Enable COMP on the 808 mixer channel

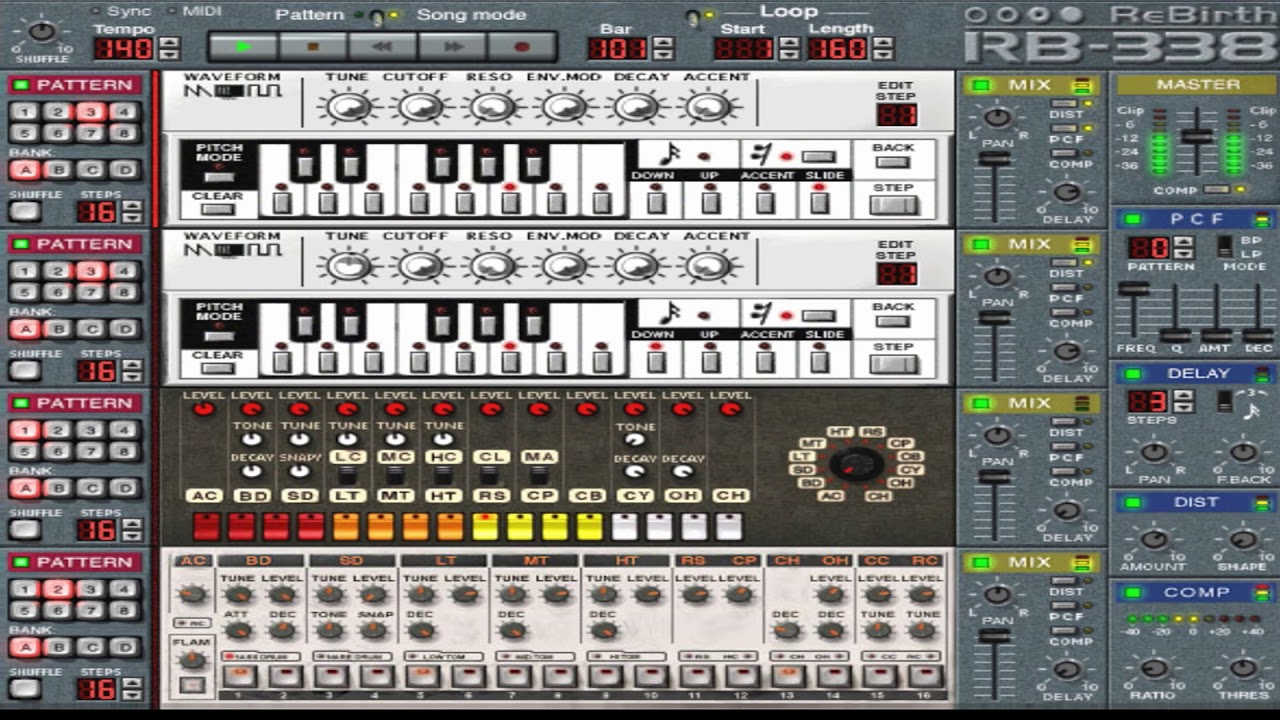click(x=1065, y=470)
